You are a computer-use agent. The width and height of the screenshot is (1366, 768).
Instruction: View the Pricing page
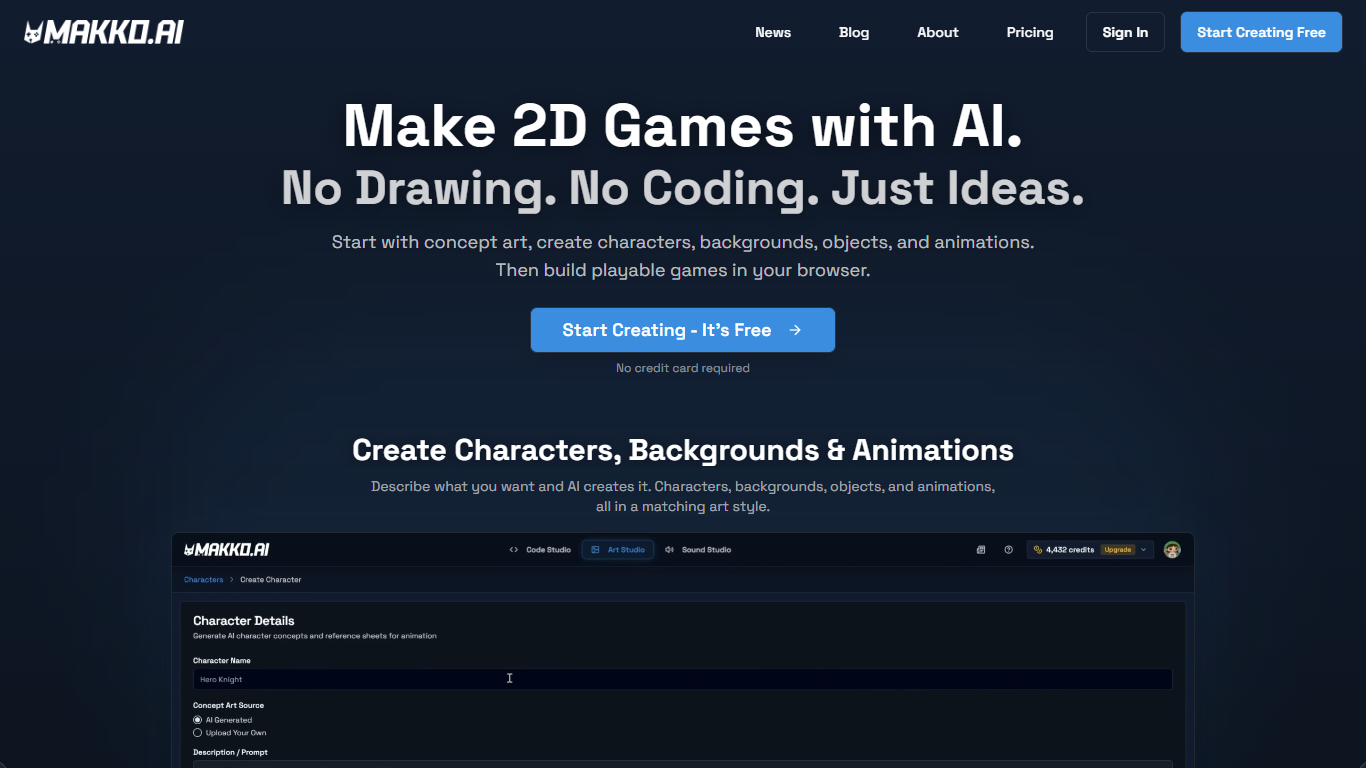pos(1029,32)
